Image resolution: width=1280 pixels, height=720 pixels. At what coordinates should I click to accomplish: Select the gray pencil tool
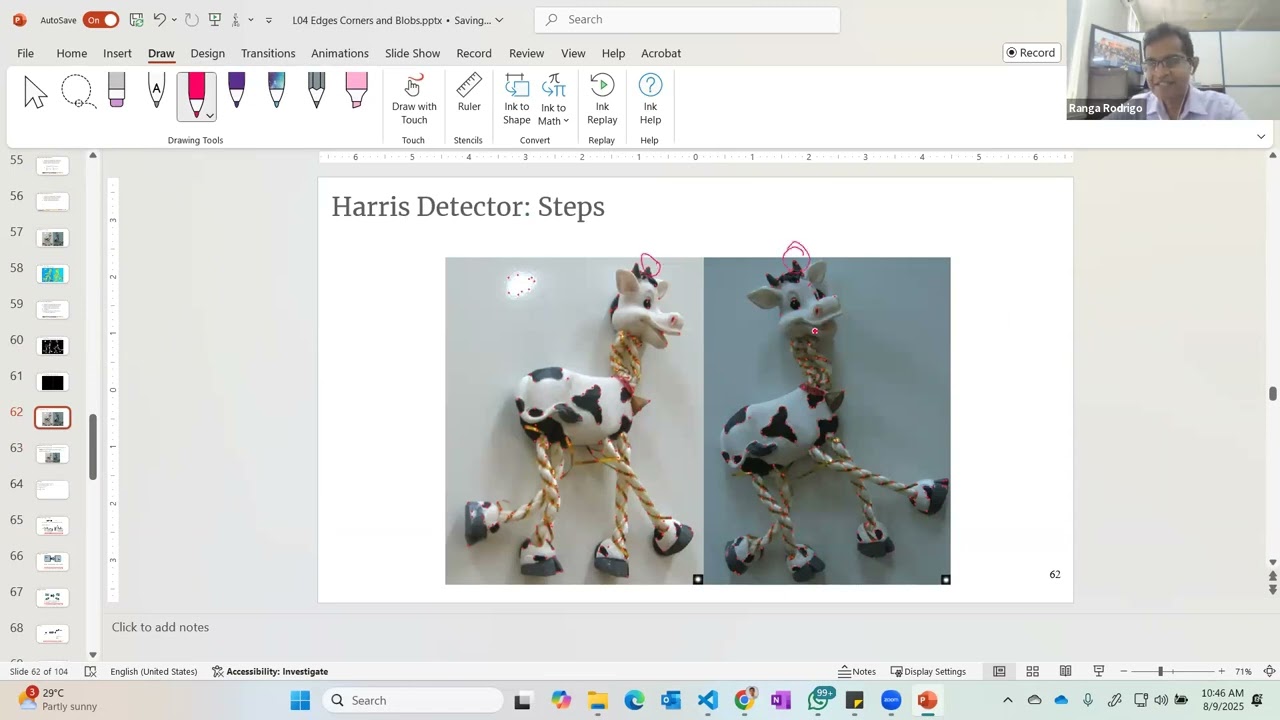pos(316,91)
